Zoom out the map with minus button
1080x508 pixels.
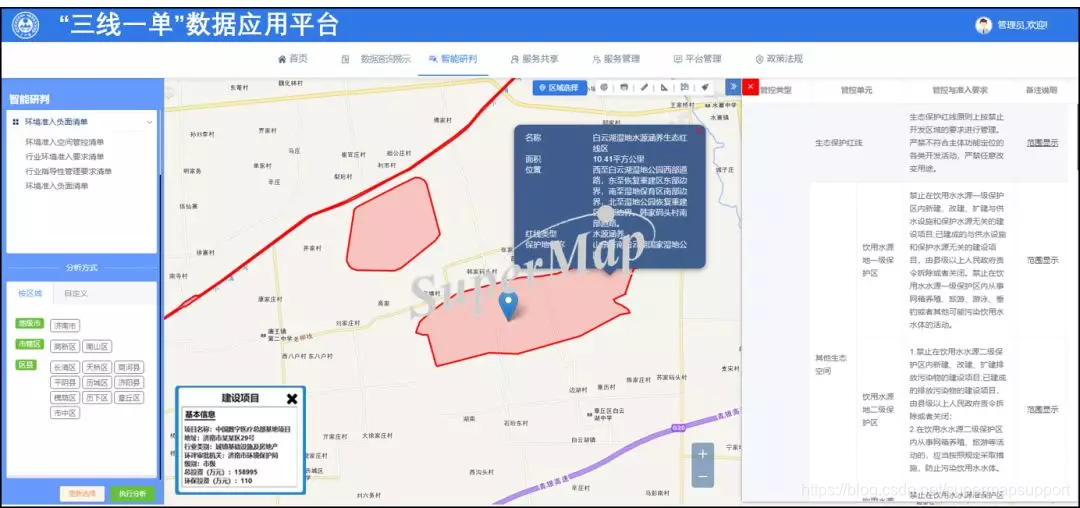[703, 476]
